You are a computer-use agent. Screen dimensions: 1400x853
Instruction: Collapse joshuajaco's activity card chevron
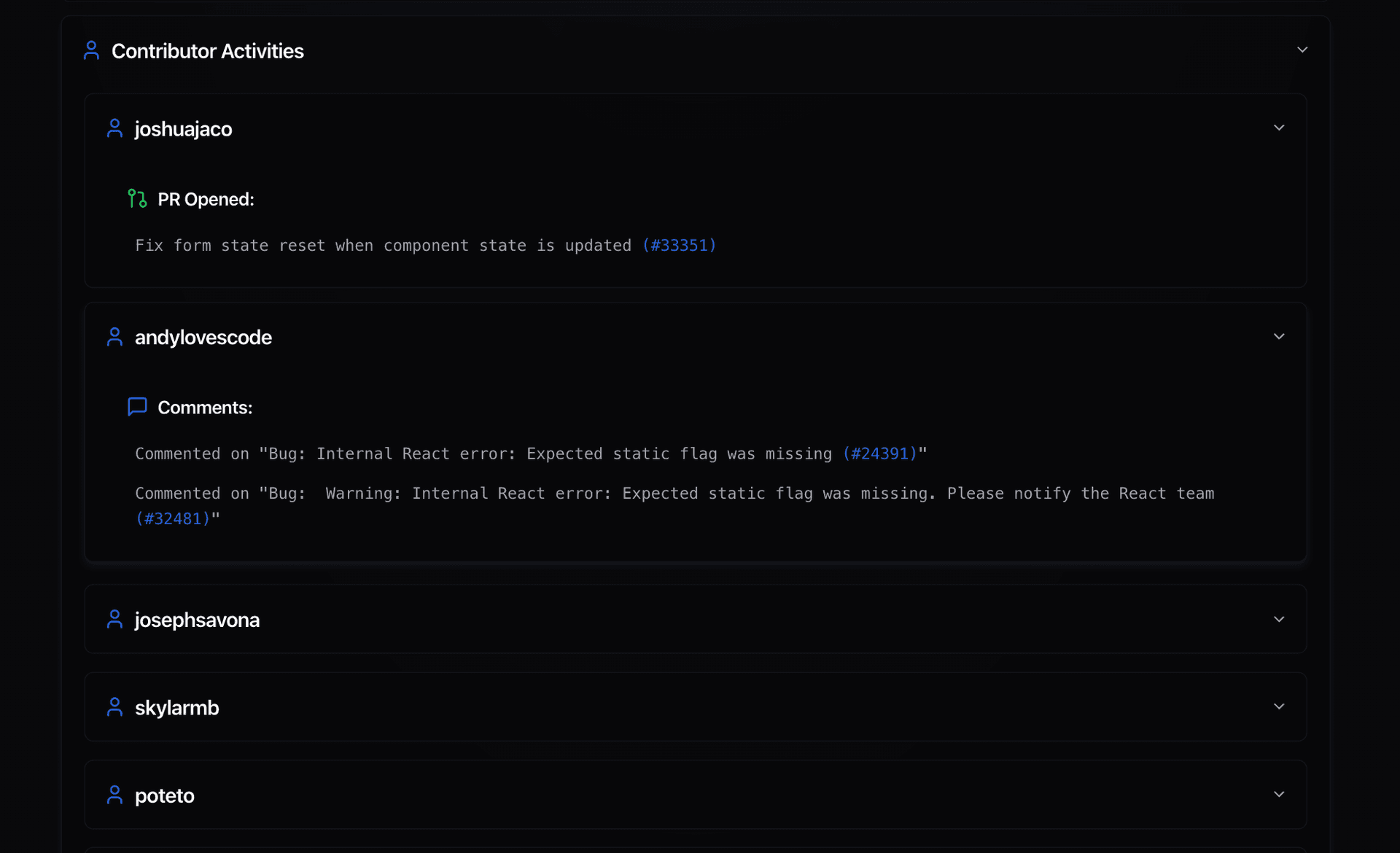point(1279,128)
